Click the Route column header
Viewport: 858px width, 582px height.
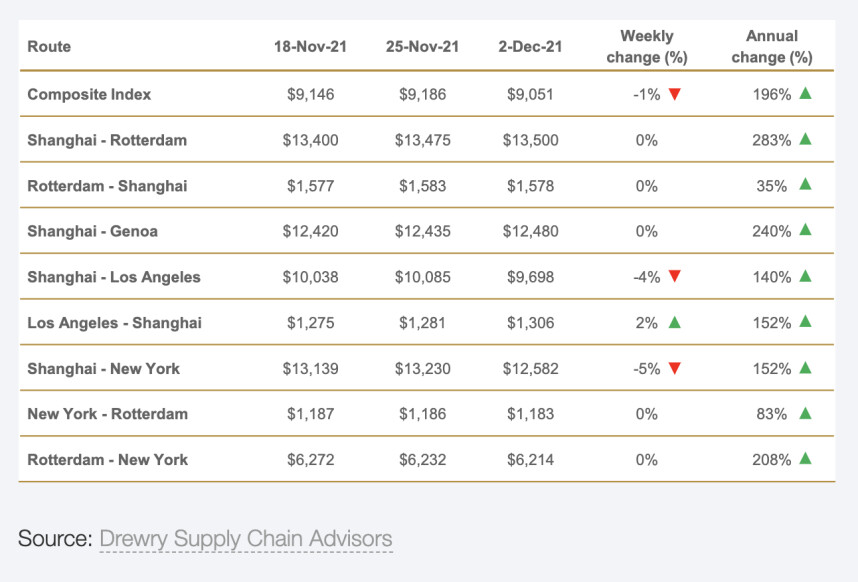(x=49, y=47)
